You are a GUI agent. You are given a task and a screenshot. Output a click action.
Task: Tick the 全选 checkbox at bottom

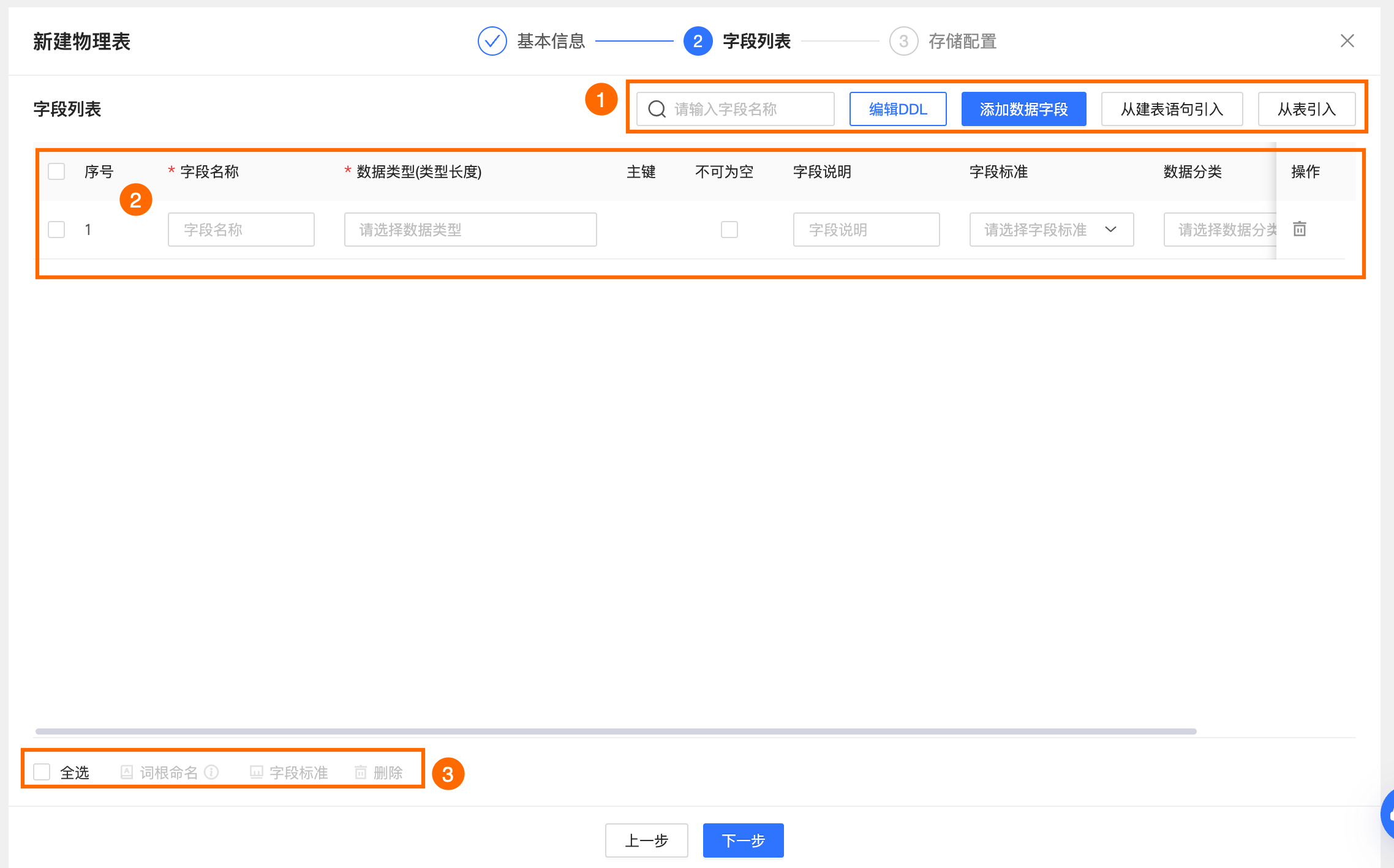tap(42, 772)
